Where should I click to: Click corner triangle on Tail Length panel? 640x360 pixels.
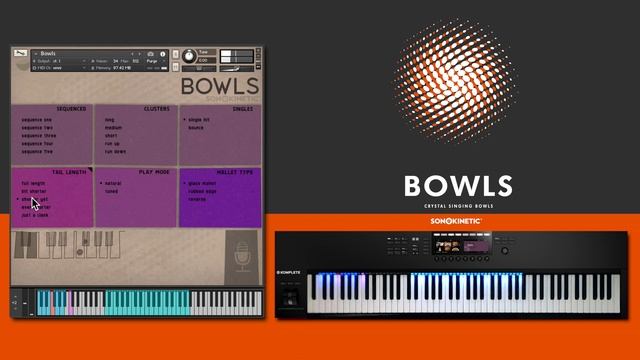90,169
